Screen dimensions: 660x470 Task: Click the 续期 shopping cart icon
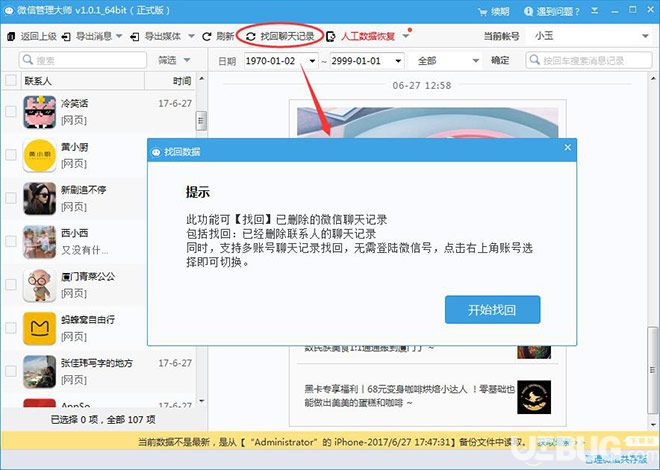[483, 12]
